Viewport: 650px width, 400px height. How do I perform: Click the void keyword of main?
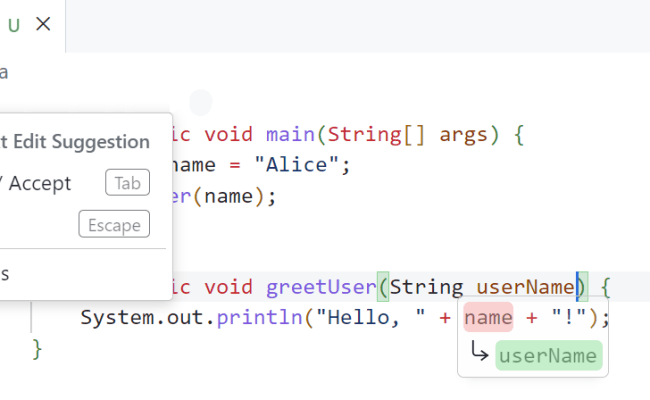pos(228,134)
